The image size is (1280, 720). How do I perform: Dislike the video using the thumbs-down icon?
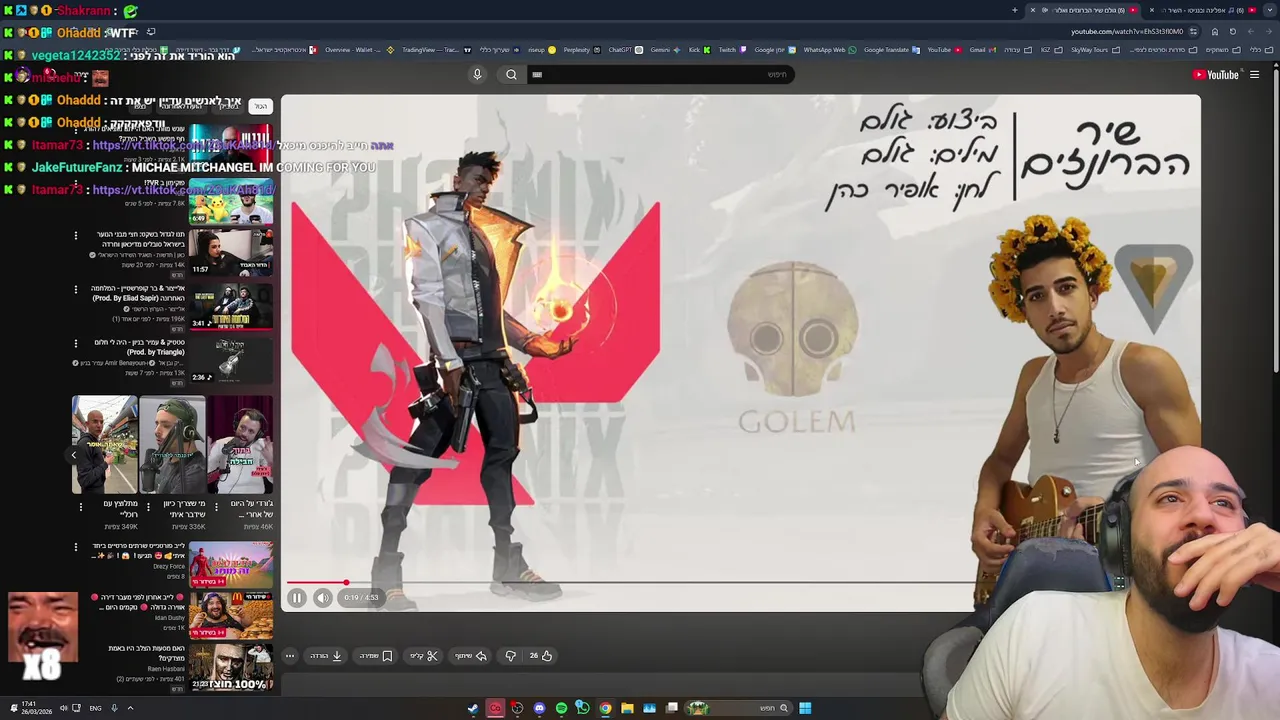[x=511, y=656]
